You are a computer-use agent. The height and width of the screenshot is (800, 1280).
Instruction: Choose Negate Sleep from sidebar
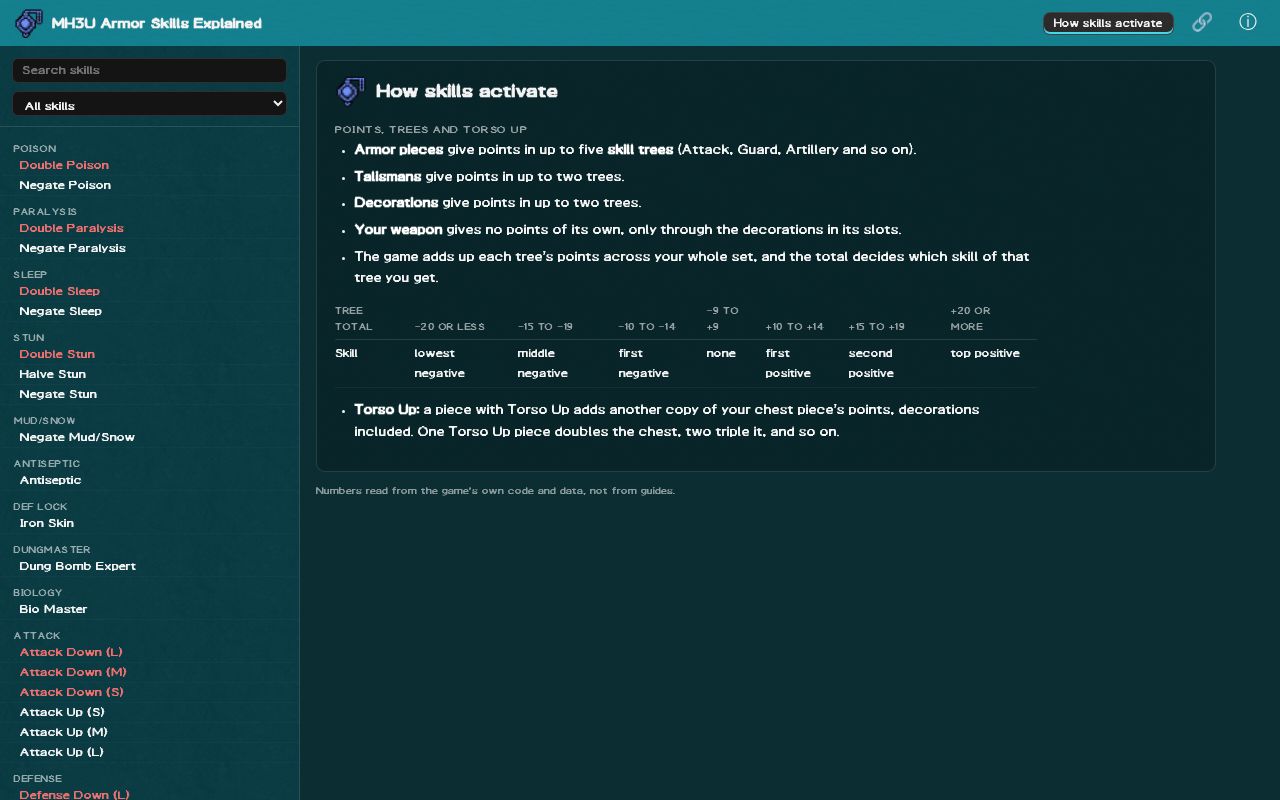(60, 311)
